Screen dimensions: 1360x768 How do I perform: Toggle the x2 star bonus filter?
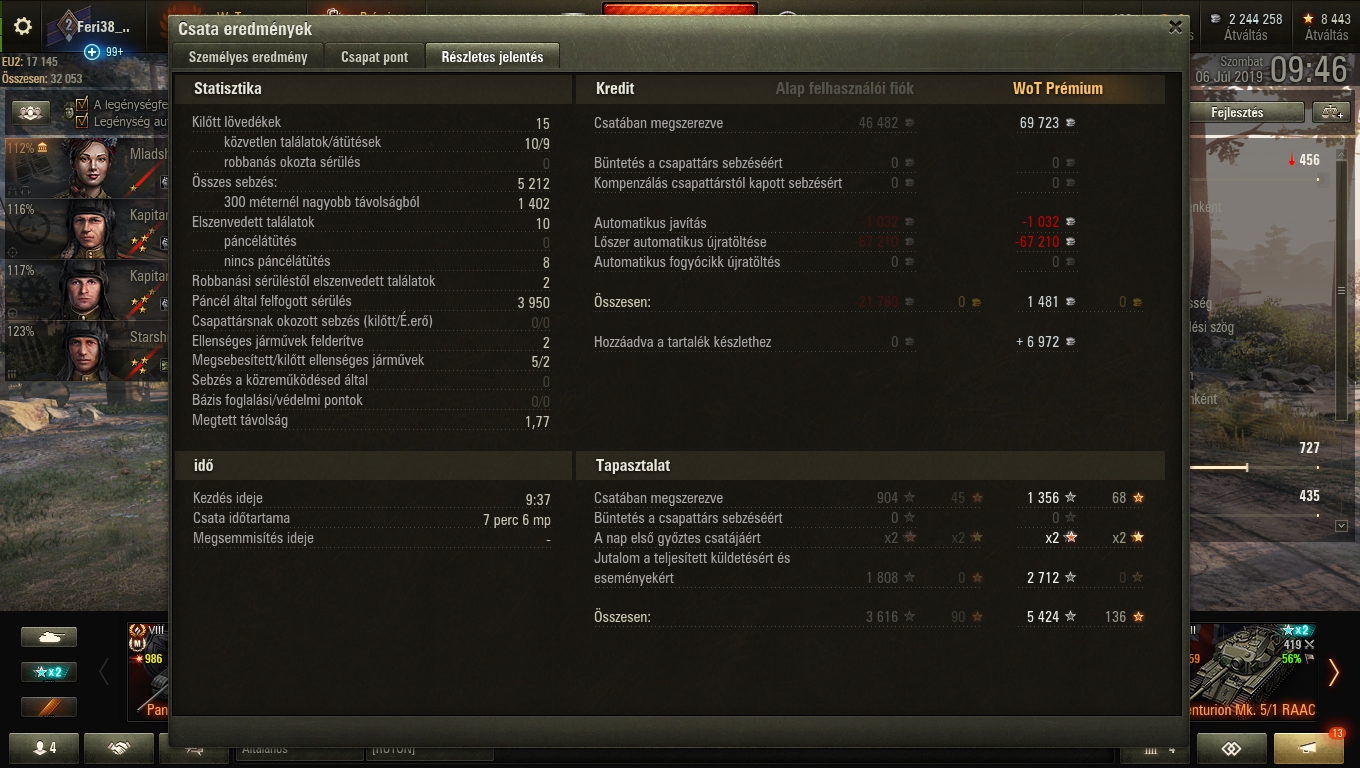click(x=49, y=672)
